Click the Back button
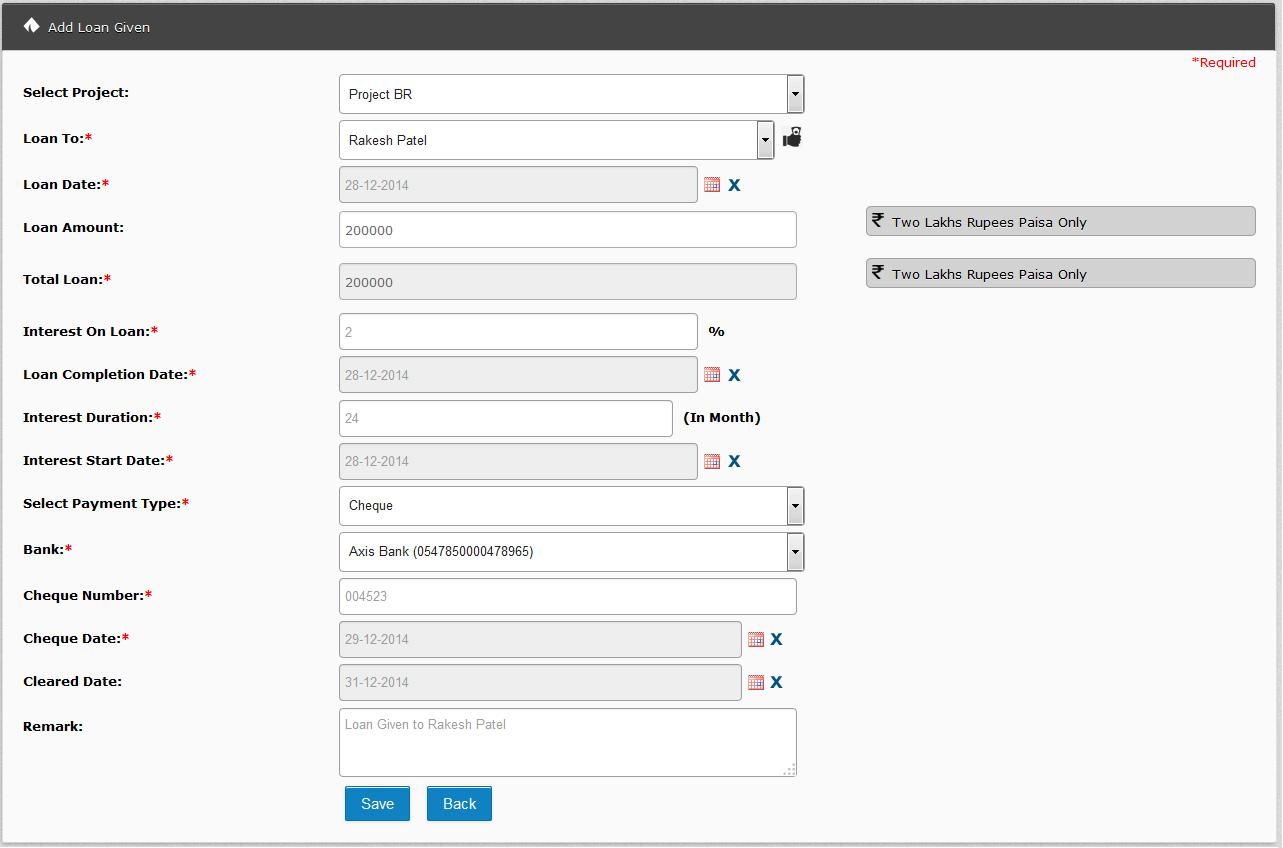 click(x=459, y=804)
